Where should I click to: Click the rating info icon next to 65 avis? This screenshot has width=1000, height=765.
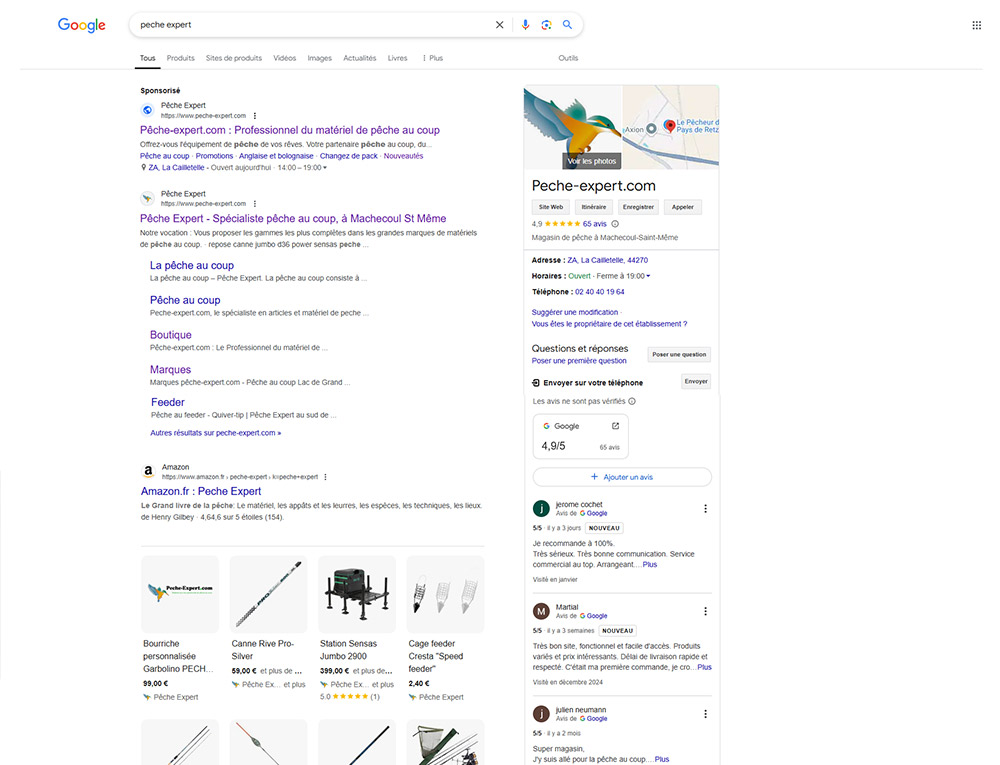(x=615, y=224)
